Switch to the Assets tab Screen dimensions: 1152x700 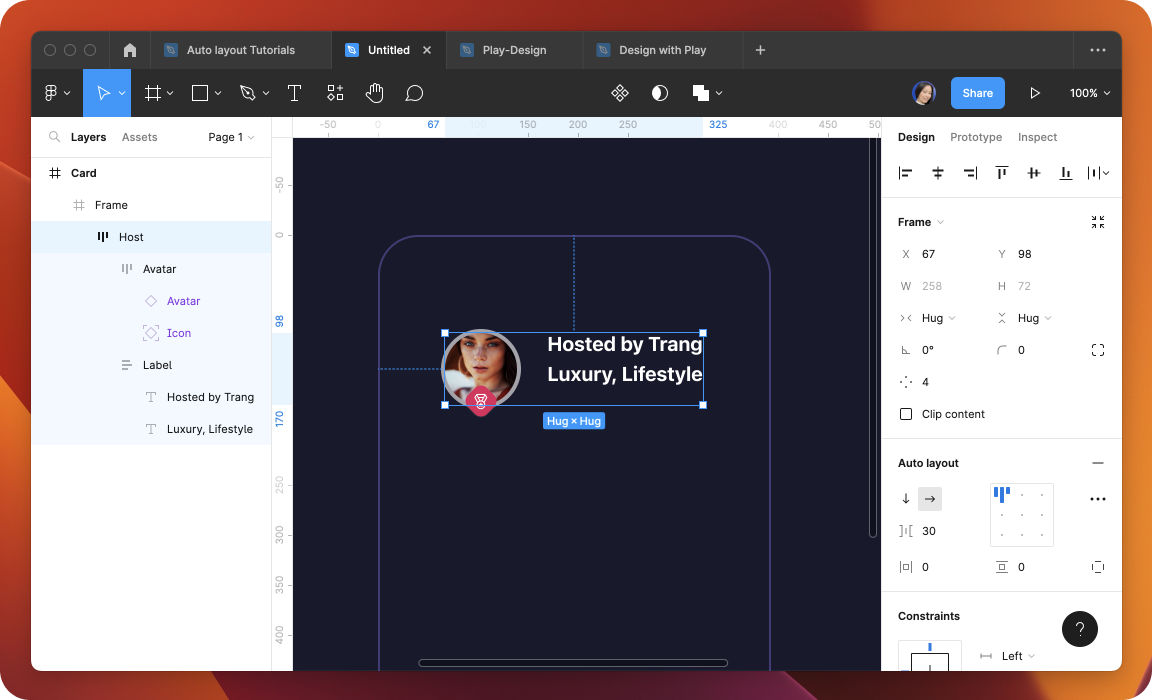pyautogui.click(x=139, y=137)
